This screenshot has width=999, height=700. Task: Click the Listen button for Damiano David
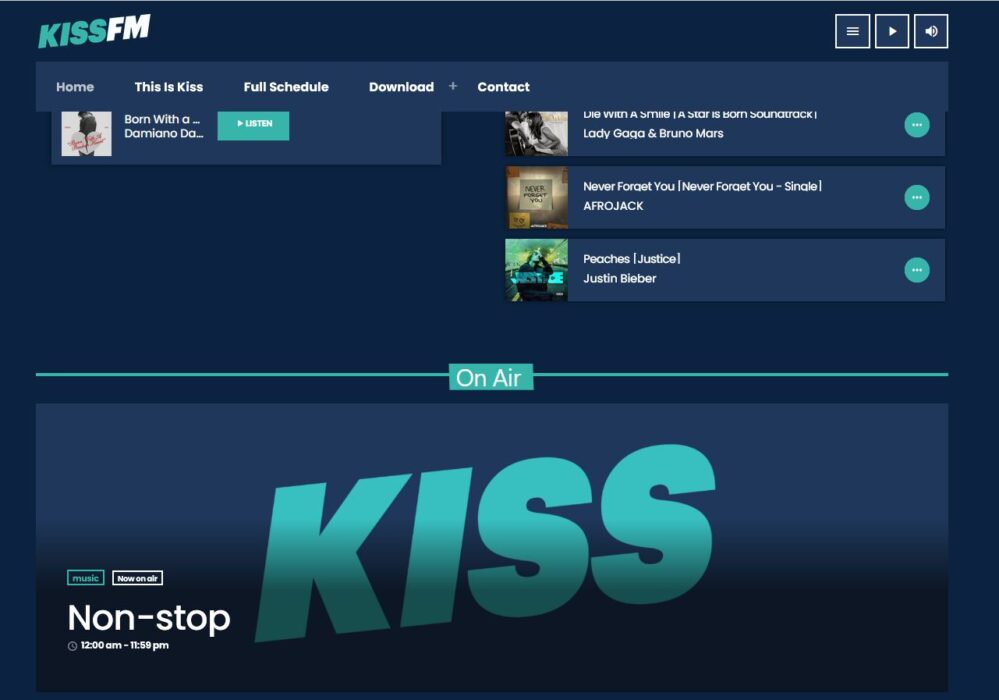point(254,125)
